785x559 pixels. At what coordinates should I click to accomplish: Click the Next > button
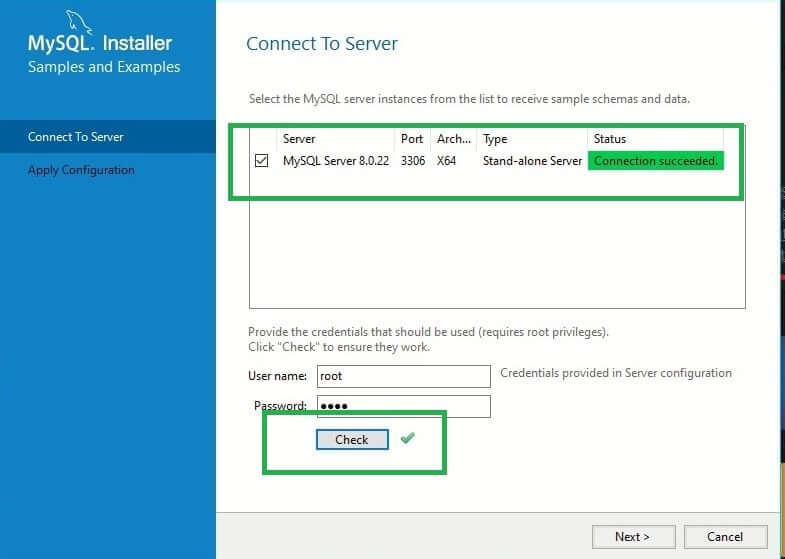(x=633, y=536)
